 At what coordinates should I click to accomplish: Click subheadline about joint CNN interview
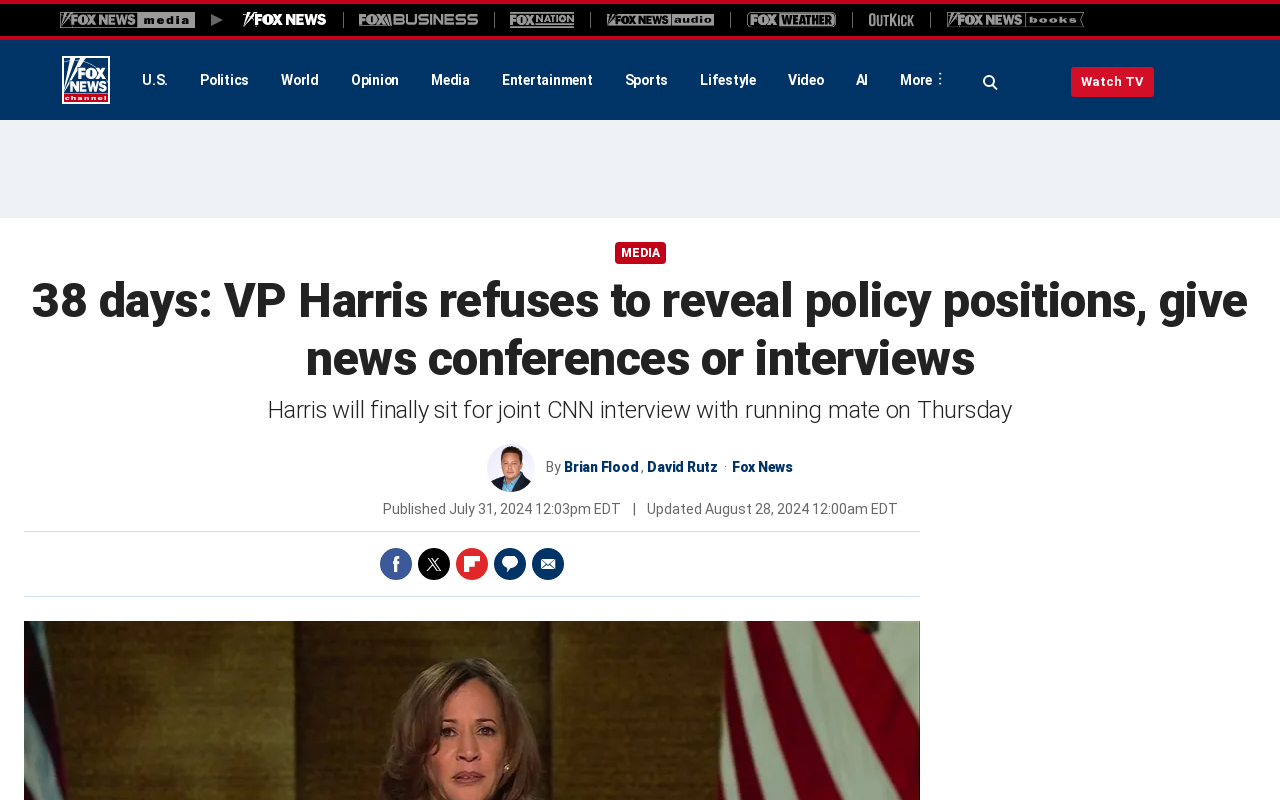click(640, 410)
